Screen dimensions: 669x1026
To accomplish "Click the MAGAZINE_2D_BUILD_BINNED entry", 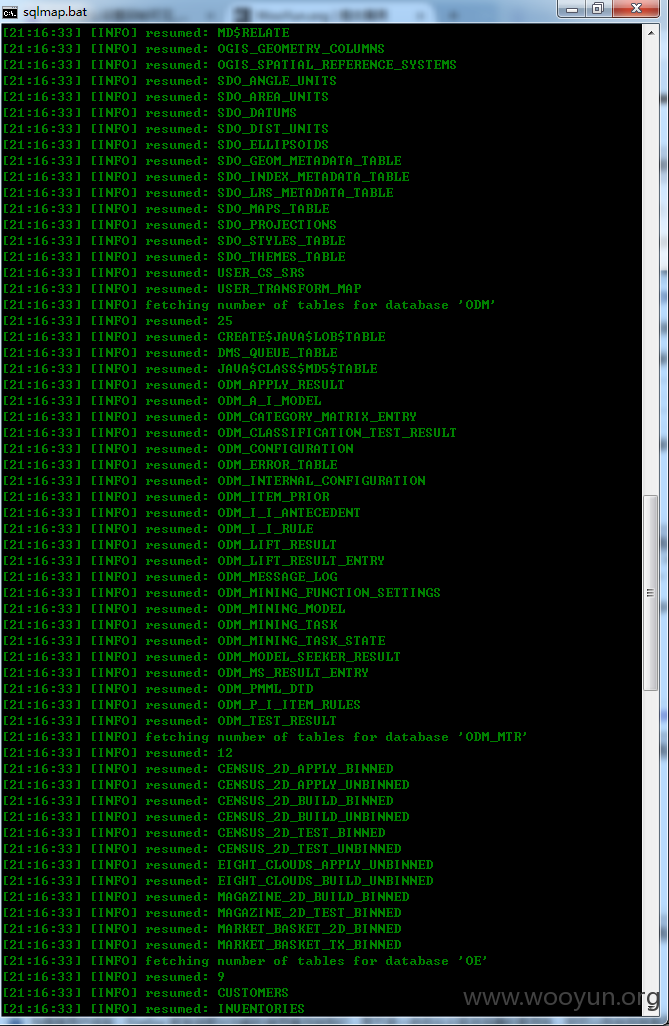I will tap(313, 898).
